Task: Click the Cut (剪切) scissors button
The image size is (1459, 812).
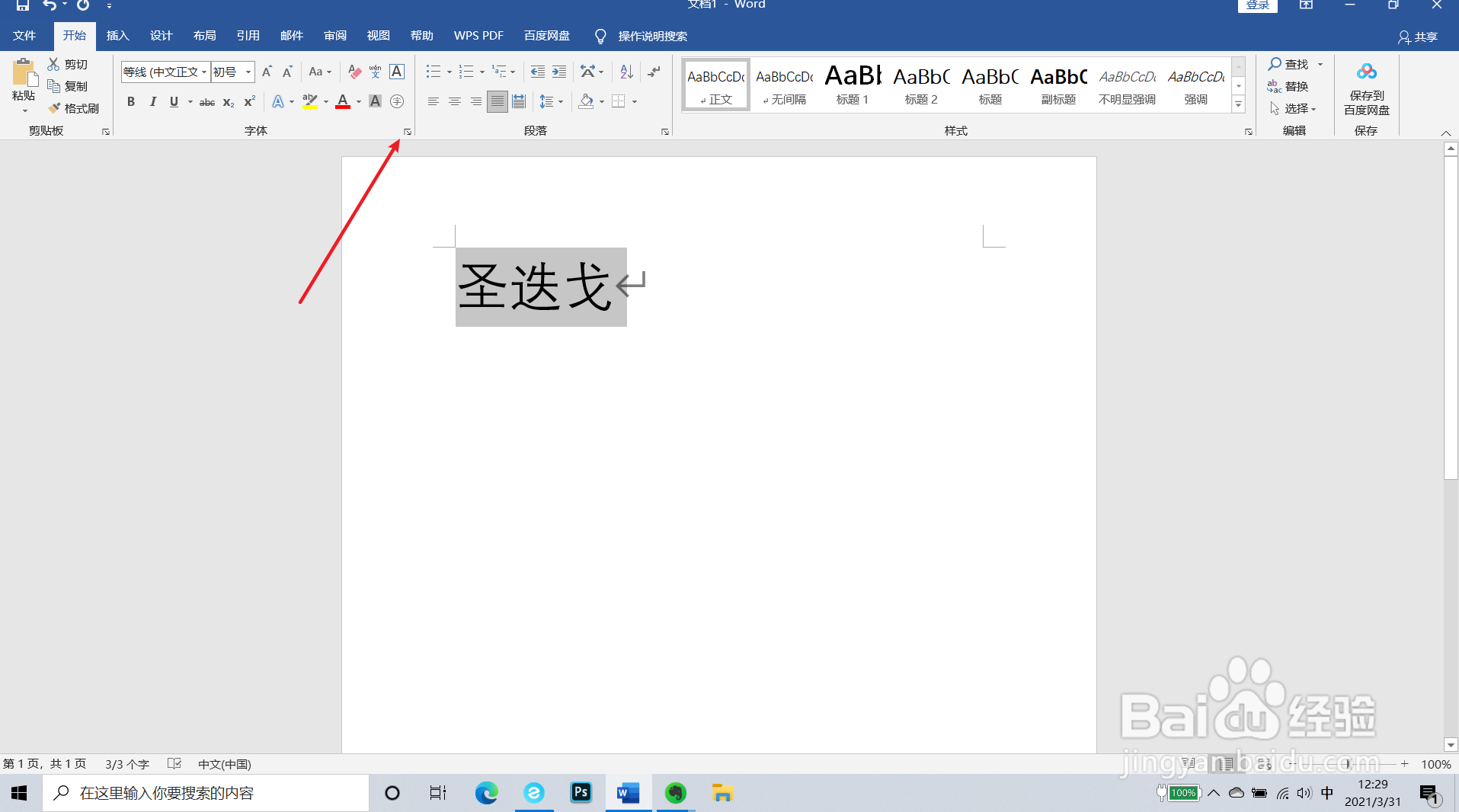Action: (x=67, y=65)
